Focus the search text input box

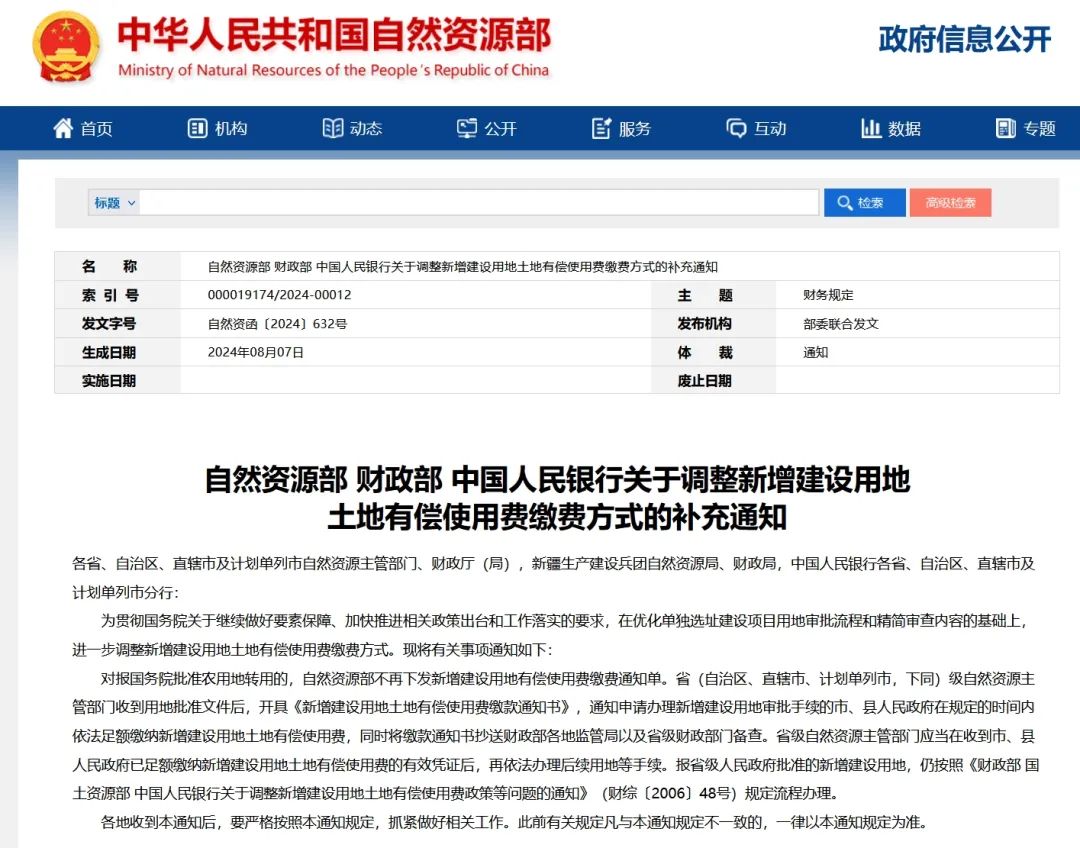click(x=478, y=203)
